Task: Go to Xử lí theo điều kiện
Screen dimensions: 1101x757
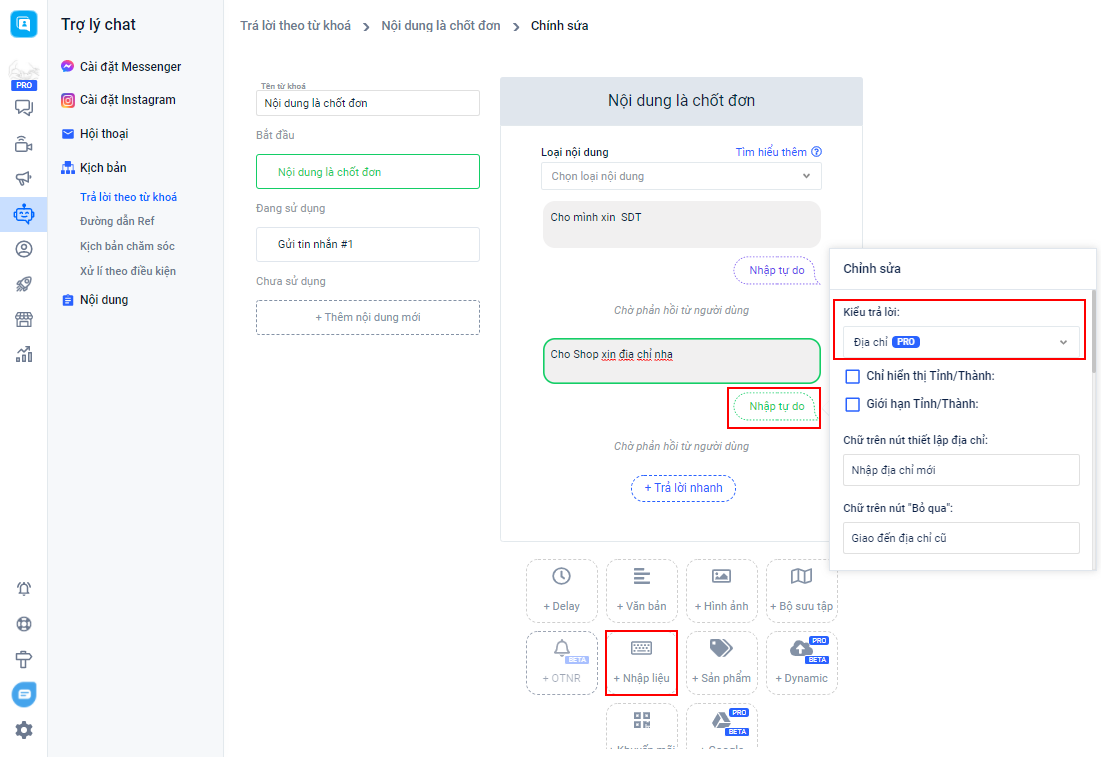Action: pos(128,271)
